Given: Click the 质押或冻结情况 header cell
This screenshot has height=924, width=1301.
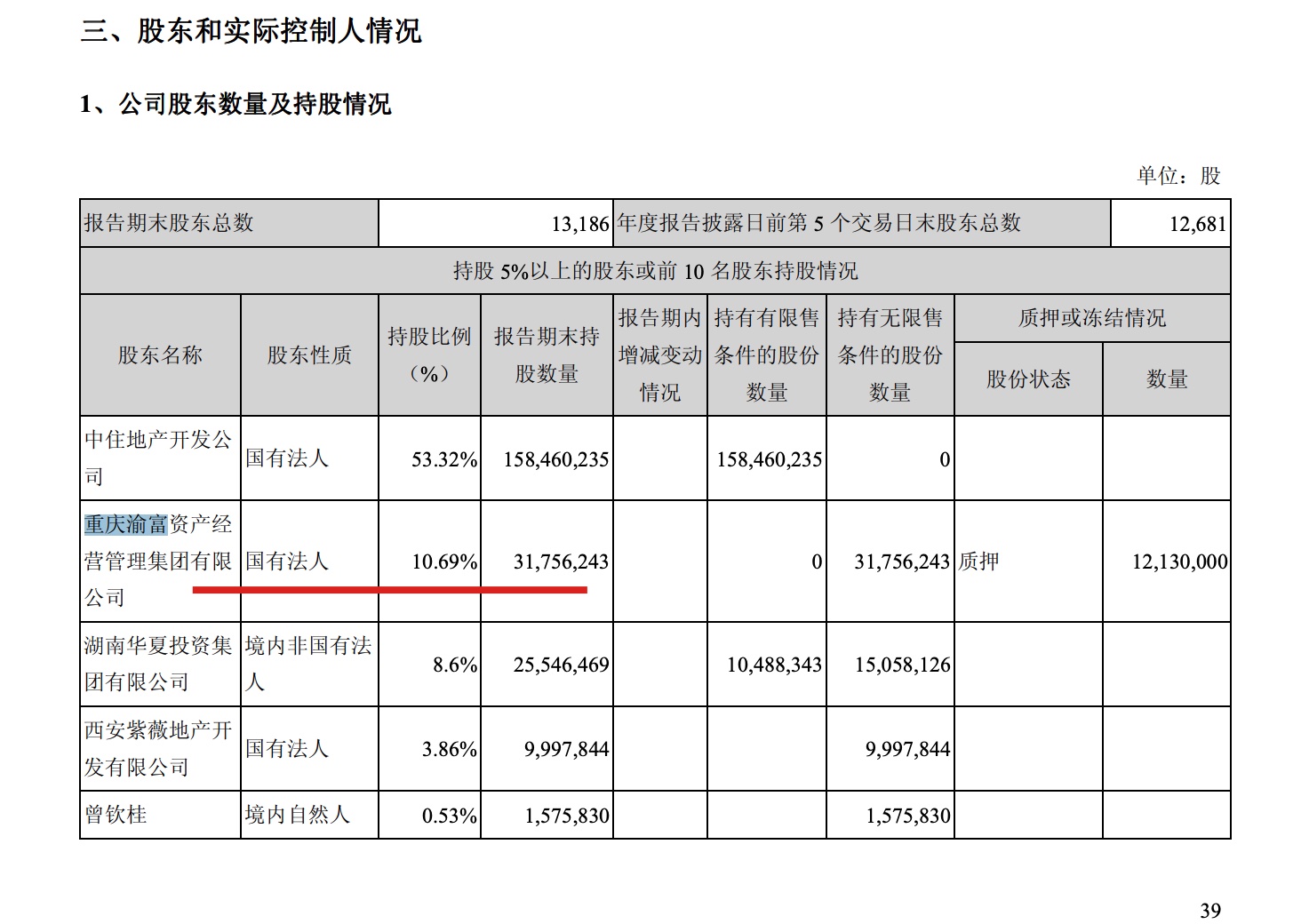Looking at the screenshot, I should pos(1092,318).
